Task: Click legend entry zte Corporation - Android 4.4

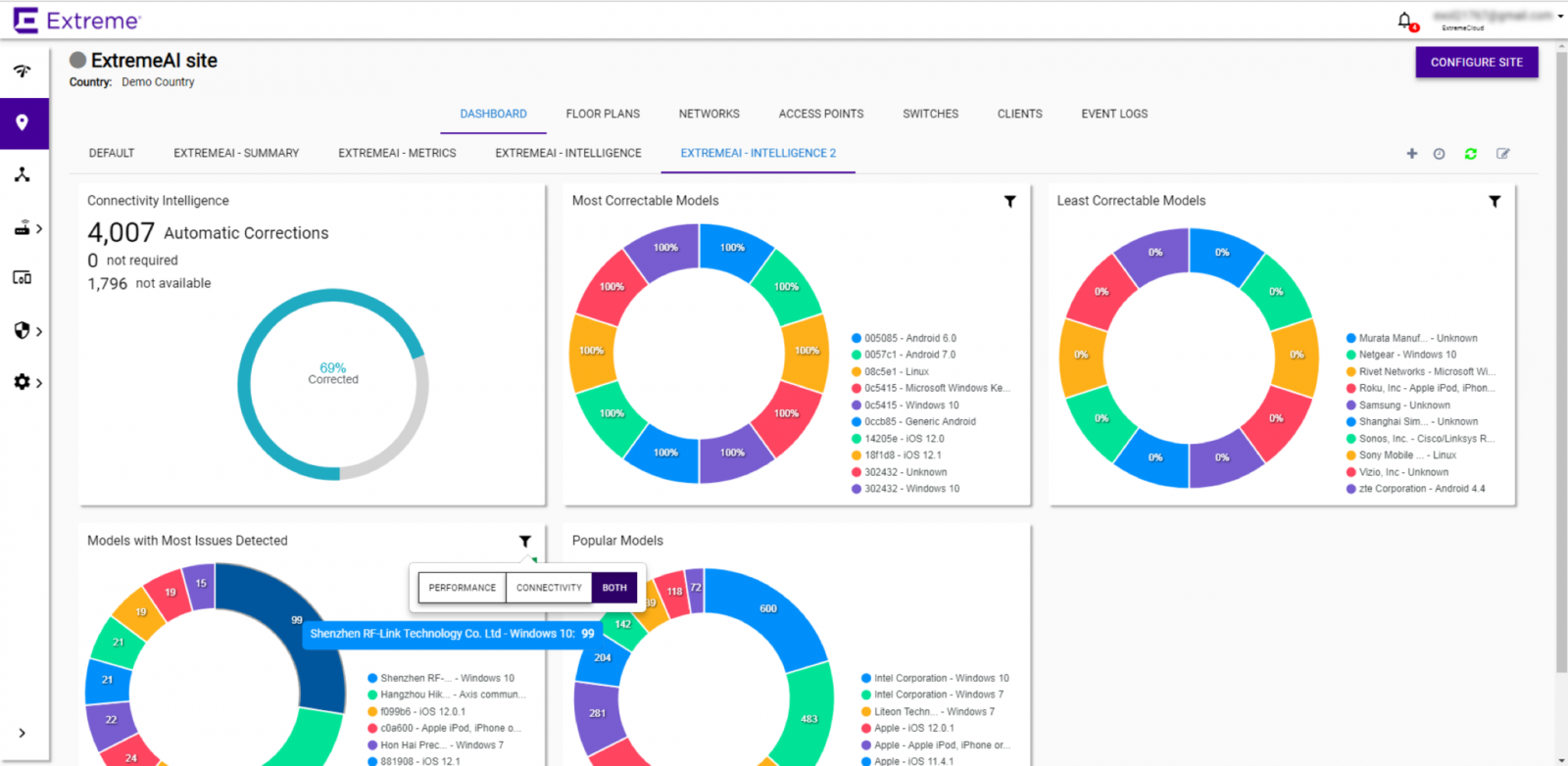Action: click(x=1416, y=489)
